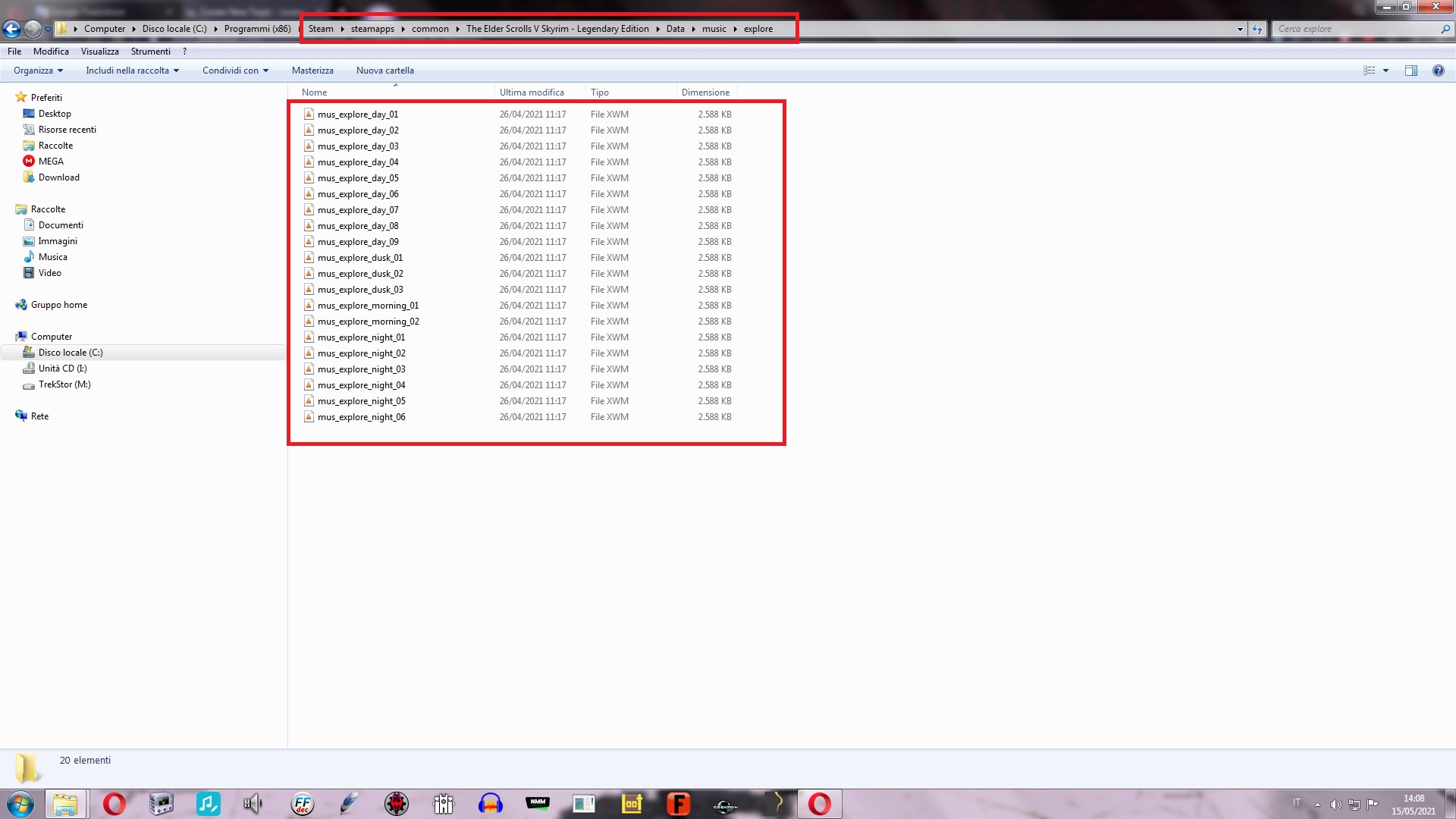
Task: Open the red Skyrim-logo gear taskbar icon
Action: tap(396, 804)
